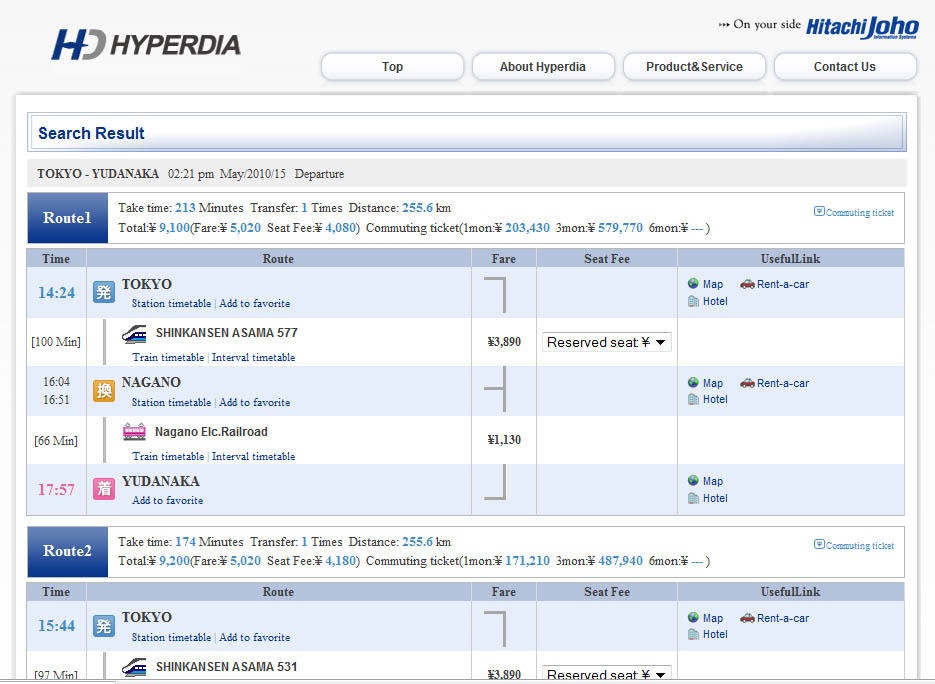Click the blue departure icon for Tokyo in Route1

coord(104,292)
